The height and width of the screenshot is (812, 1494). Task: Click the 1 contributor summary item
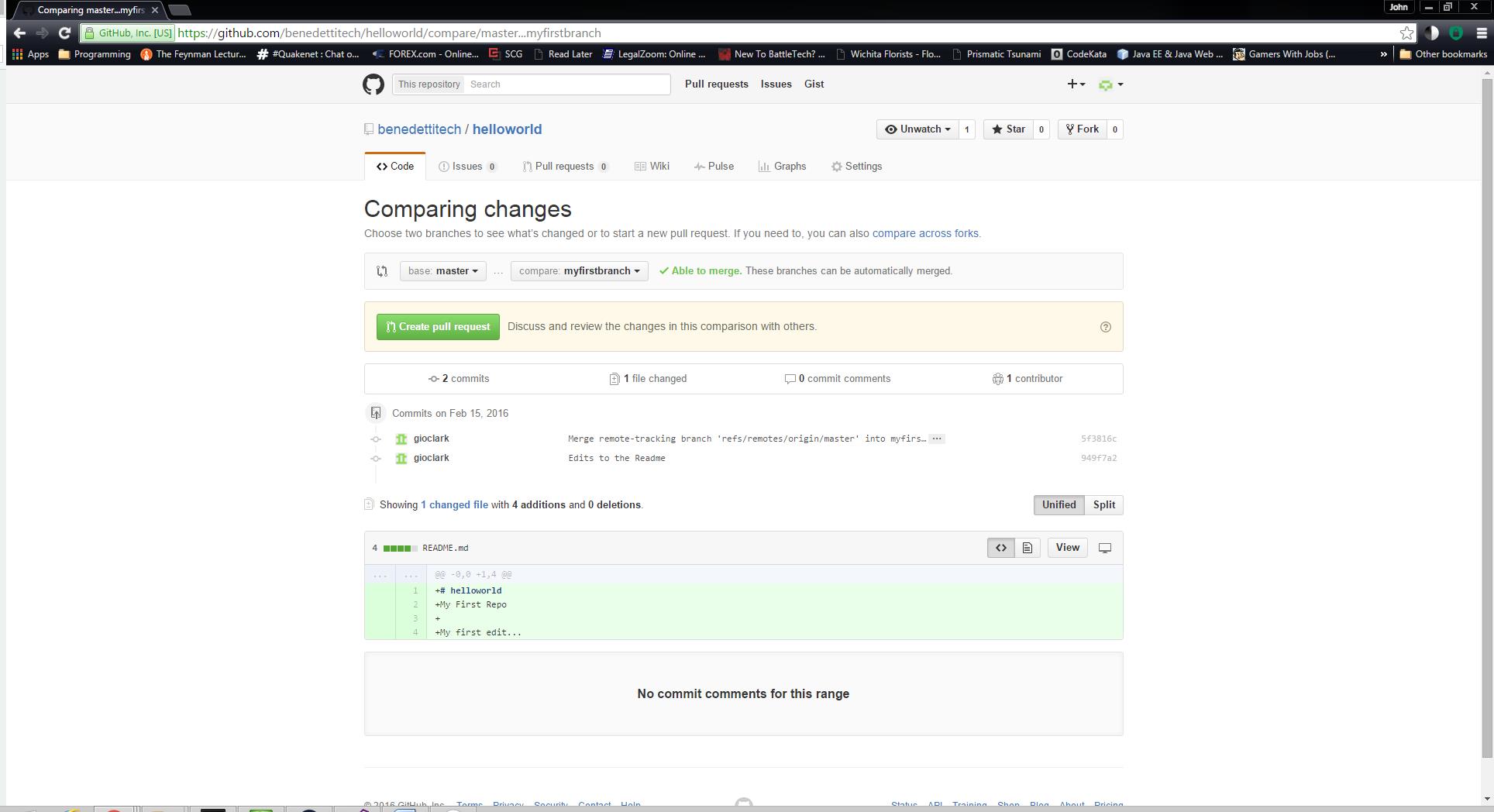tap(1028, 379)
